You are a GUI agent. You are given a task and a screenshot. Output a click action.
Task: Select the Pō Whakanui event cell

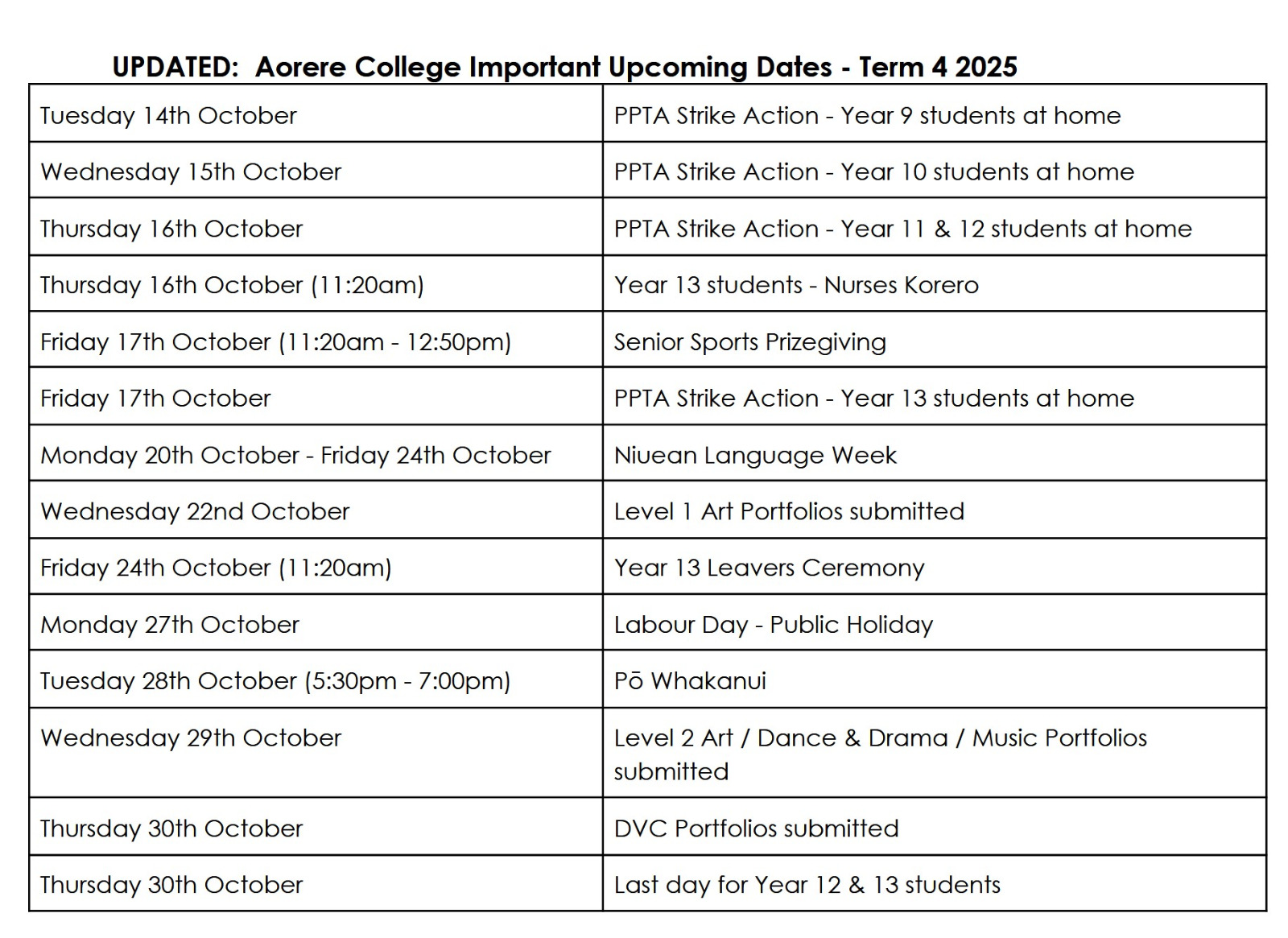(690, 681)
